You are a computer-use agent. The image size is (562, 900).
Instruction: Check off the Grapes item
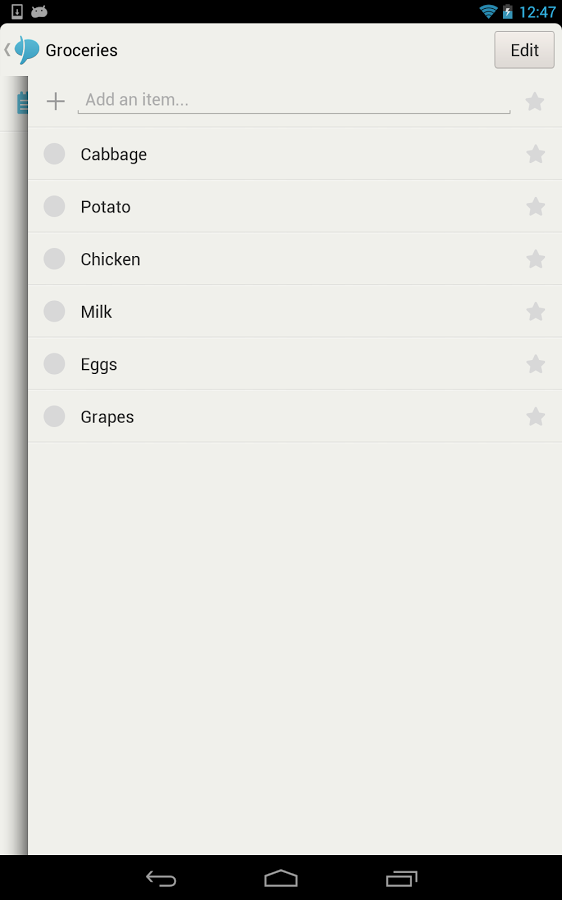[x=55, y=416]
